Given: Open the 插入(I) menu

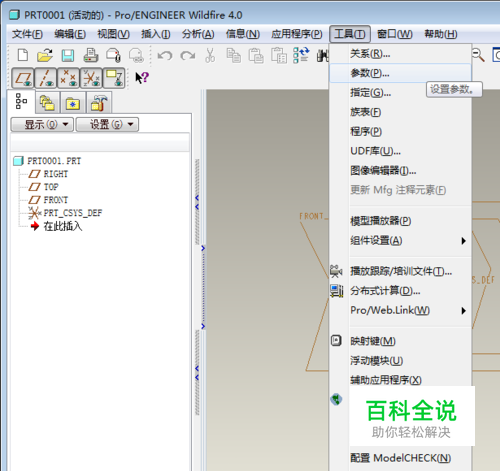Looking at the screenshot, I should coord(156,34).
